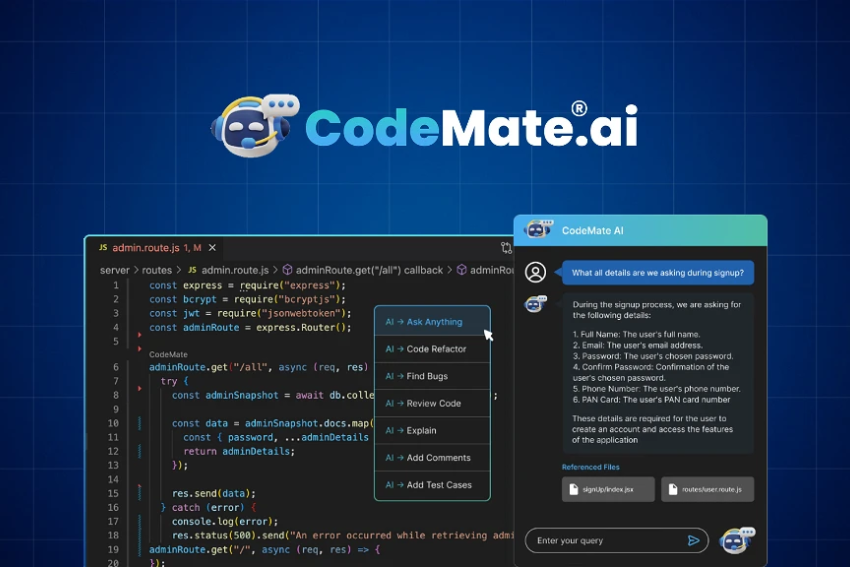Click the source control compare icon in editor toolbar
Viewport: 850px width, 567px height.
pyautogui.click(x=506, y=248)
